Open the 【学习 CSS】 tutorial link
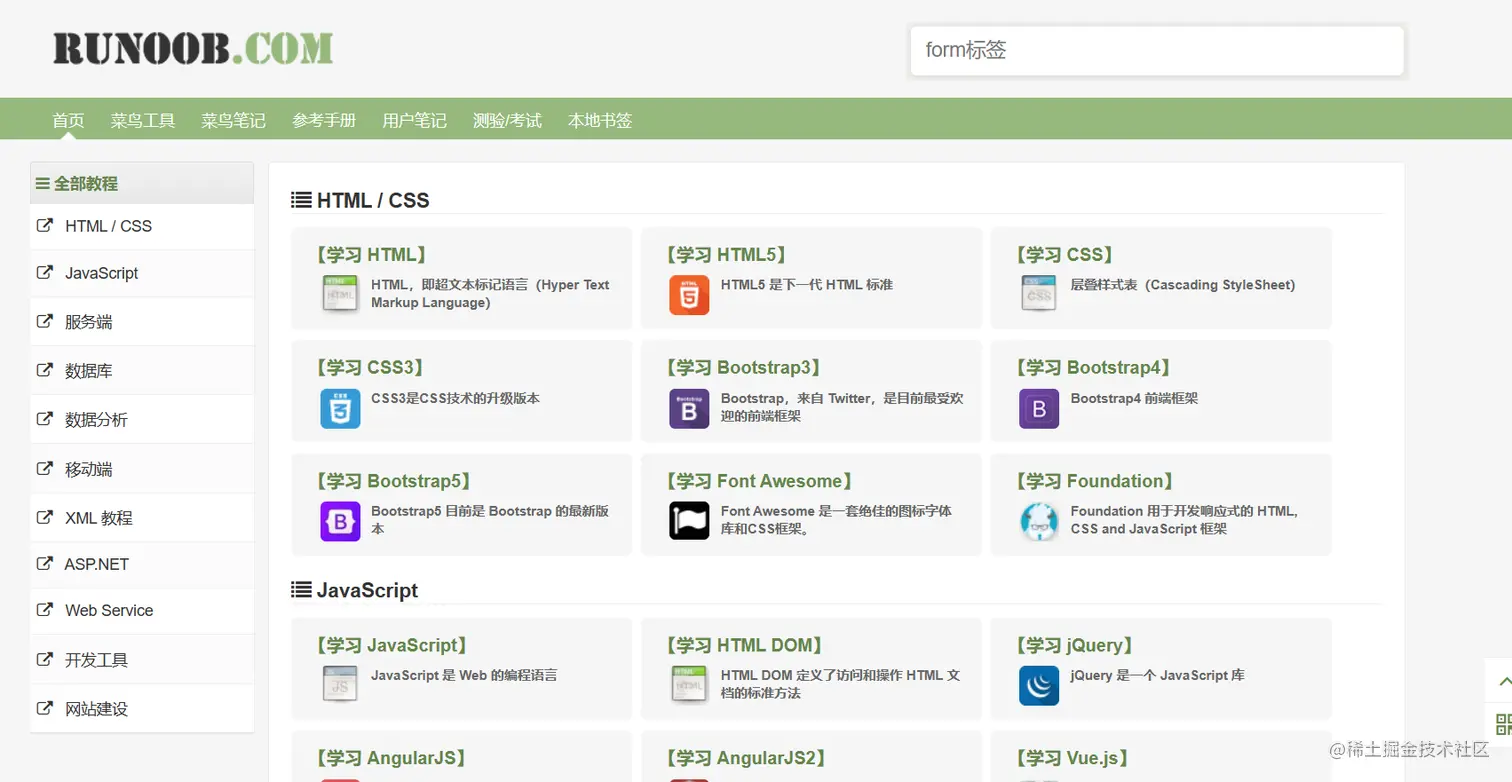 [1064, 255]
